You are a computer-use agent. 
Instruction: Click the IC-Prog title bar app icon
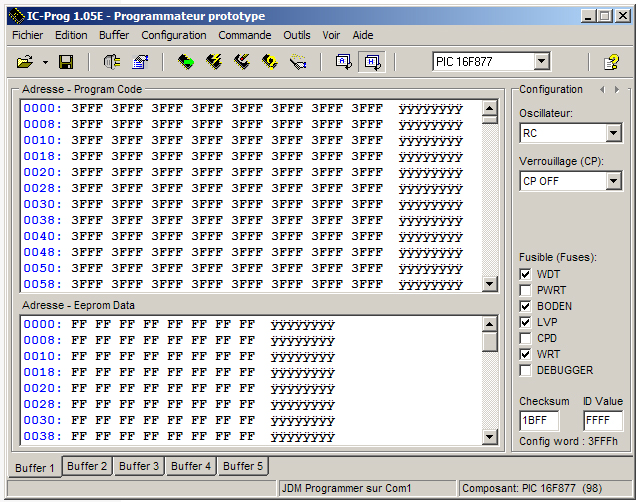[16, 16]
